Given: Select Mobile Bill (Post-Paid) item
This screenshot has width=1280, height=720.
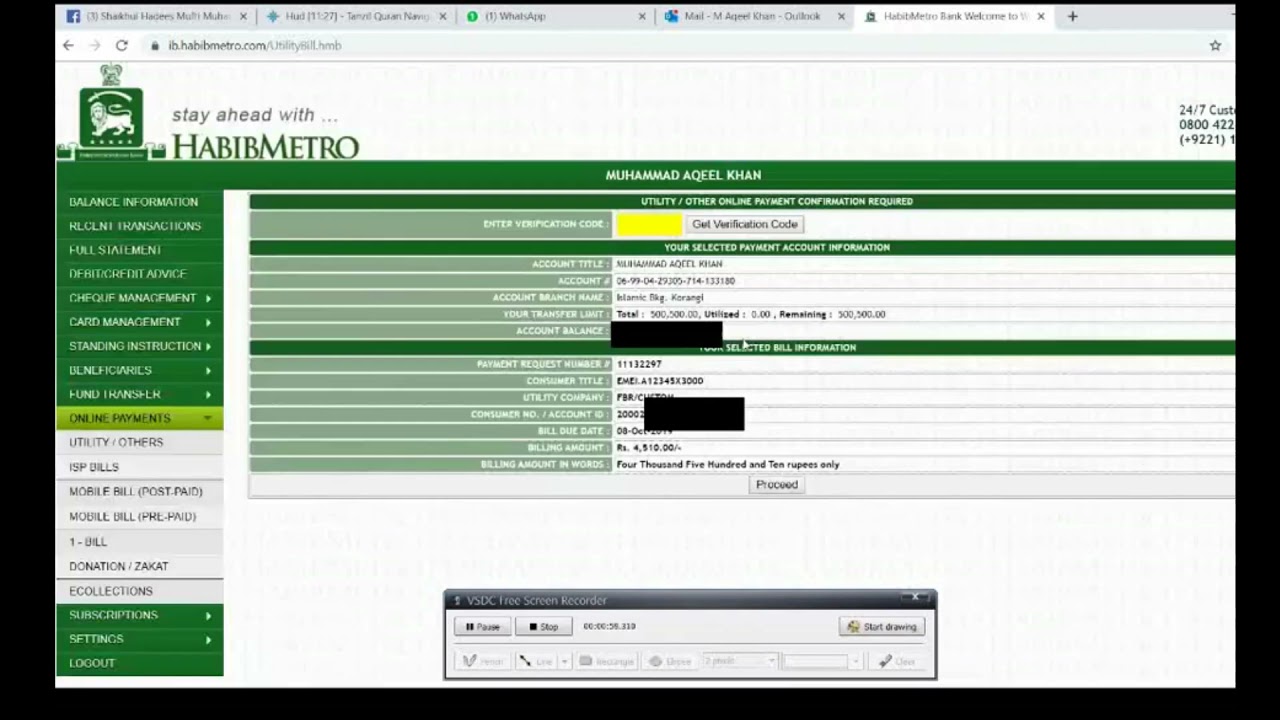Looking at the screenshot, I should 139,492.
